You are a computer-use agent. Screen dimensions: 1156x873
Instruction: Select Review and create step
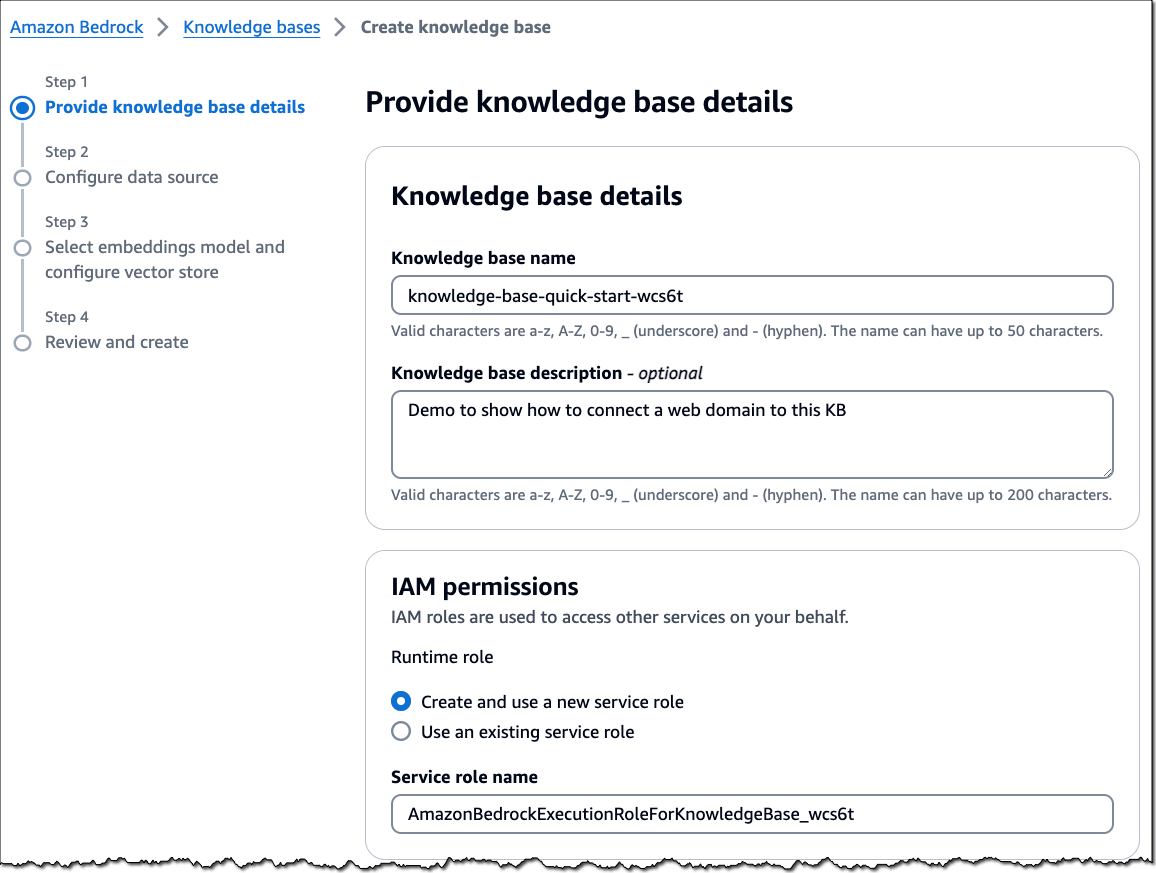[x=116, y=342]
